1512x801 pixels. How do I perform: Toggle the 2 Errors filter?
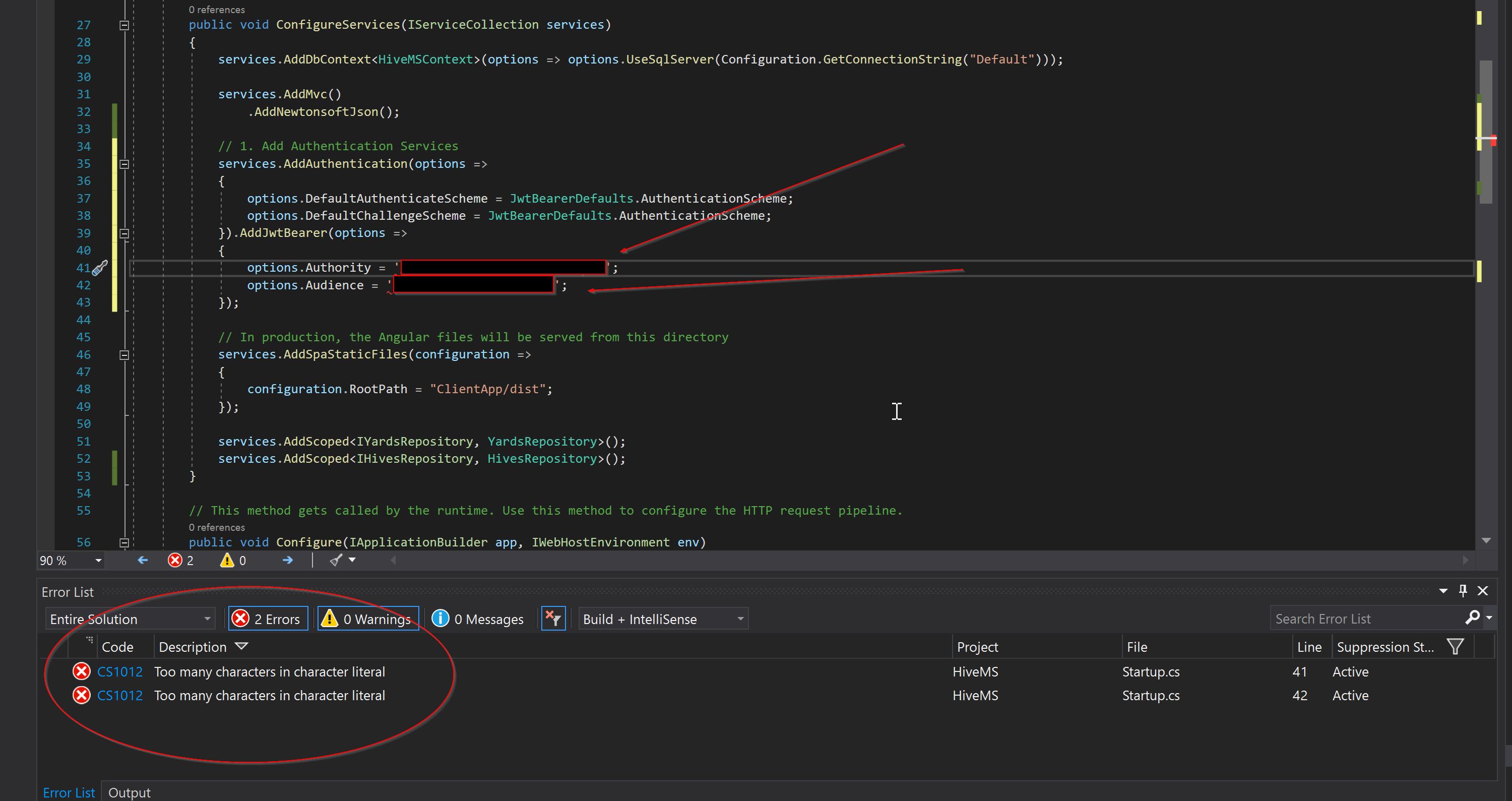pos(268,618)
